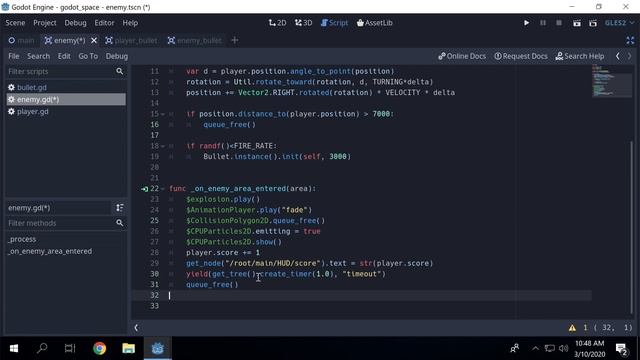Screen dimensions: 640x360
Task: Open the script Search menu
Action: (x=38, y=56)
